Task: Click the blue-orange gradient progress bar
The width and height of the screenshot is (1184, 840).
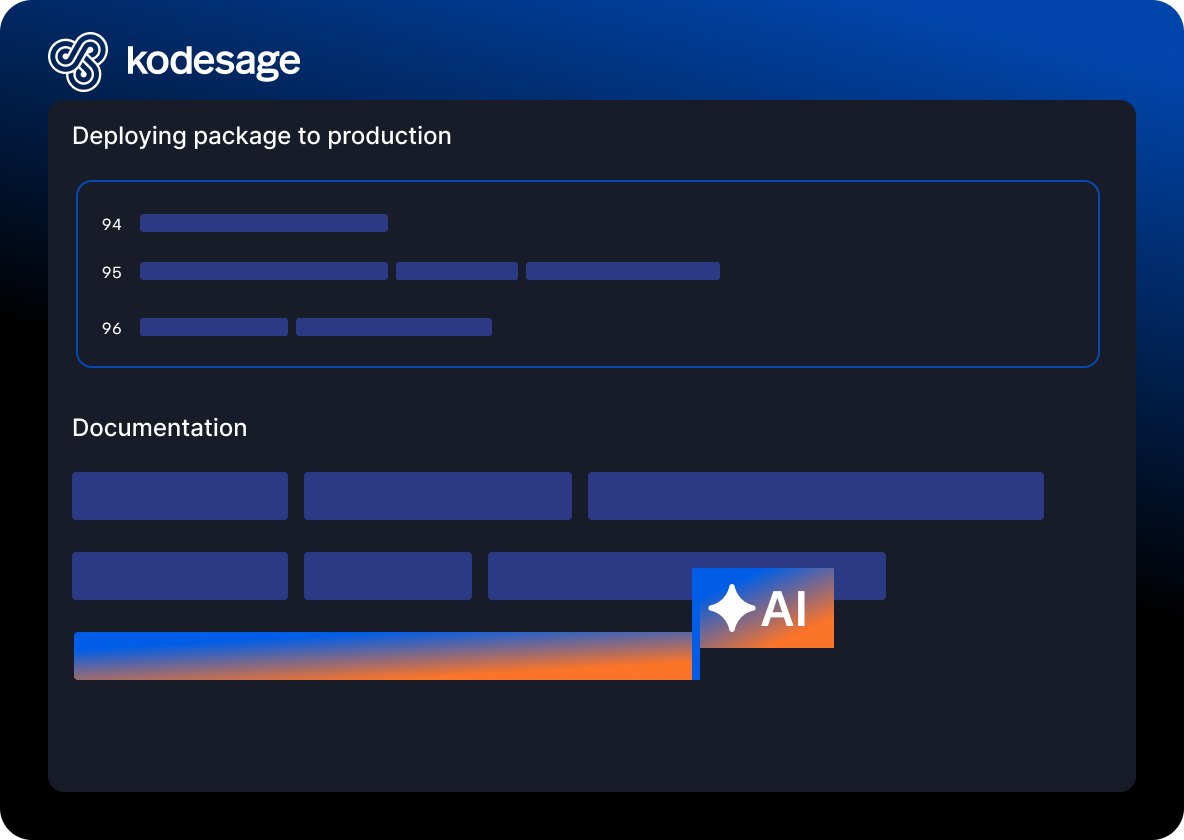Action: (x=383, y=656)
